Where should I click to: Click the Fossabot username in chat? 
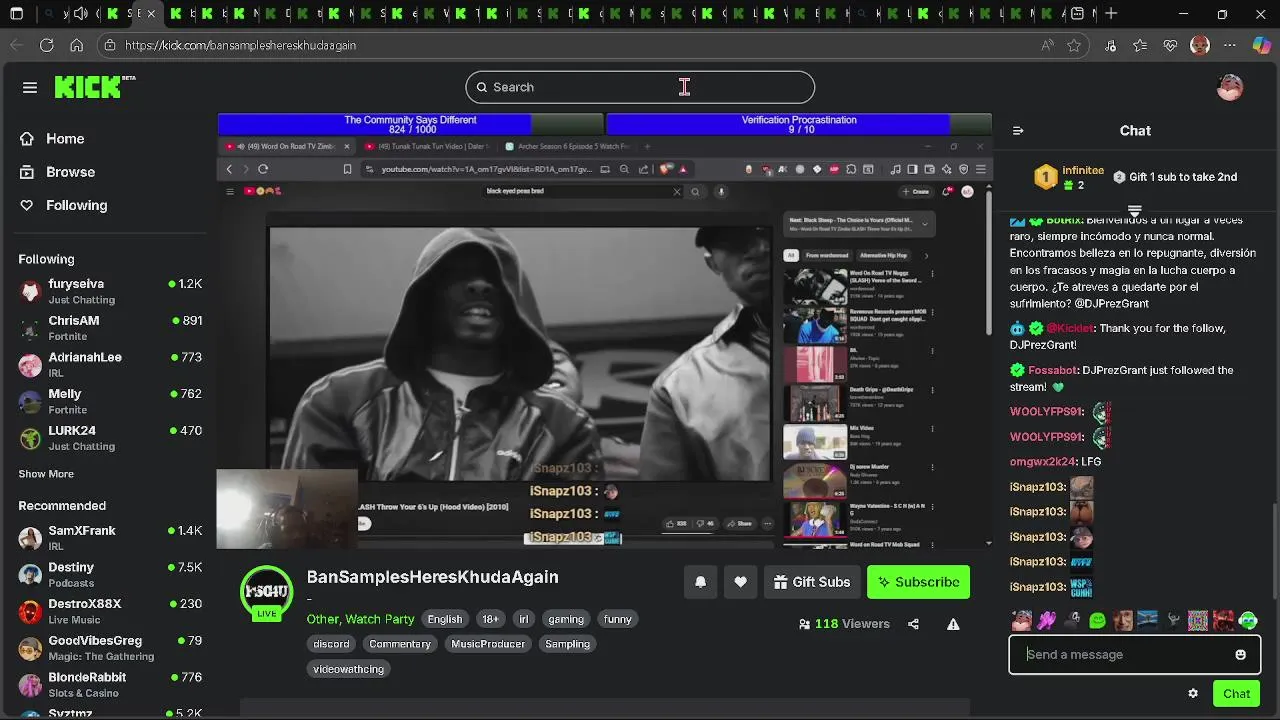[x=1052, y=370]
